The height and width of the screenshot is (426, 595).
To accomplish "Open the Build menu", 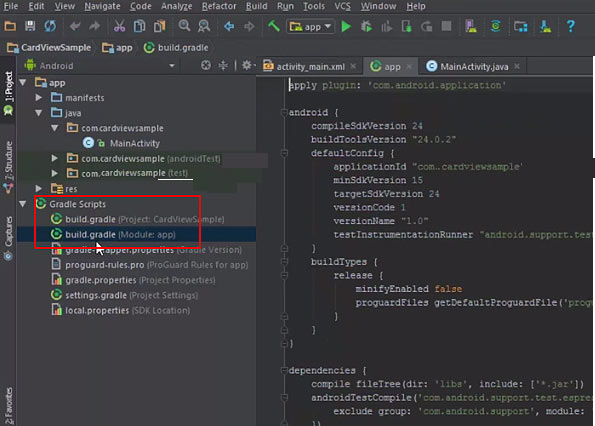I will (x=257, y=6).
